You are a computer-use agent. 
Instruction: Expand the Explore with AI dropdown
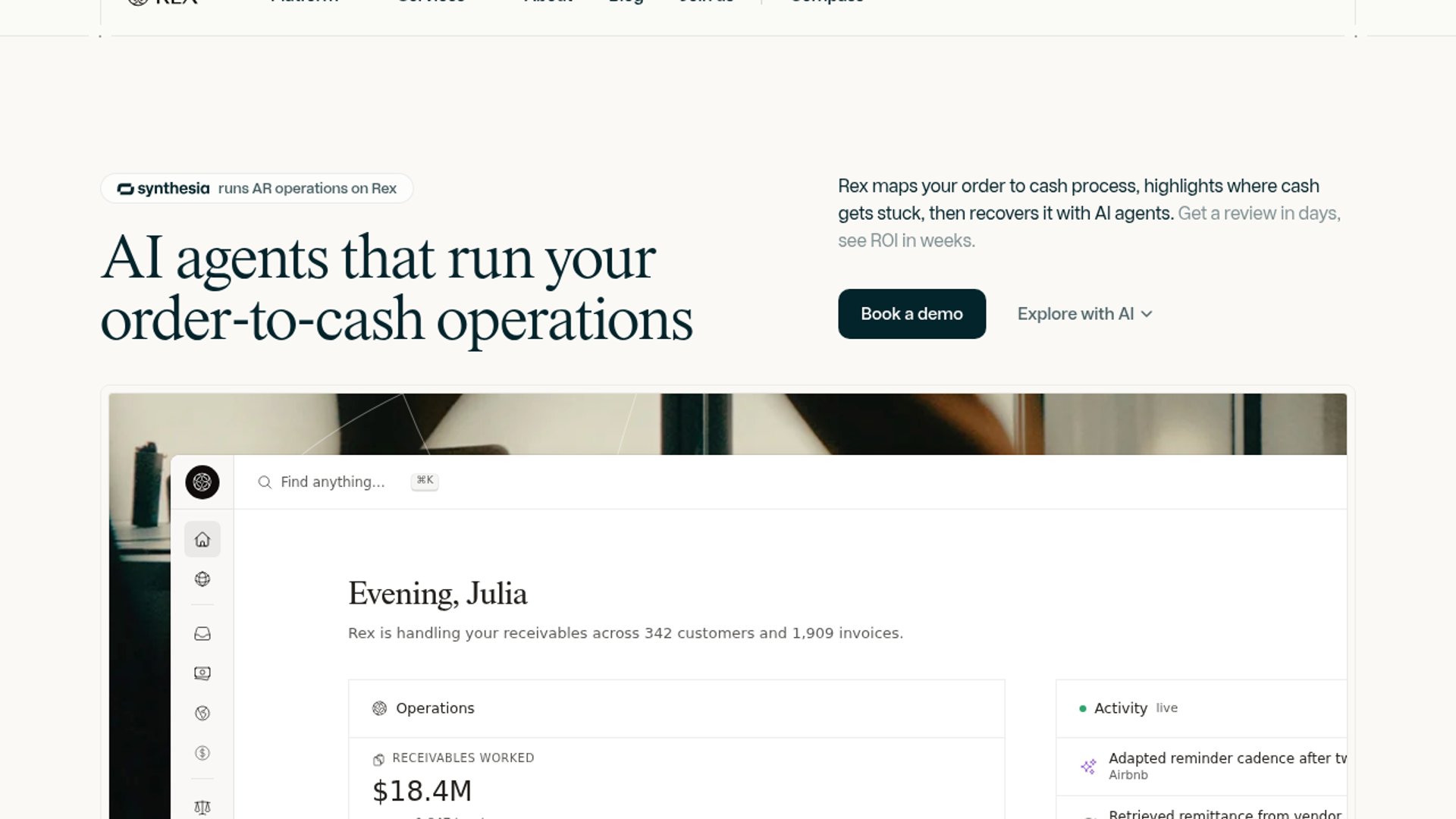1085,314
